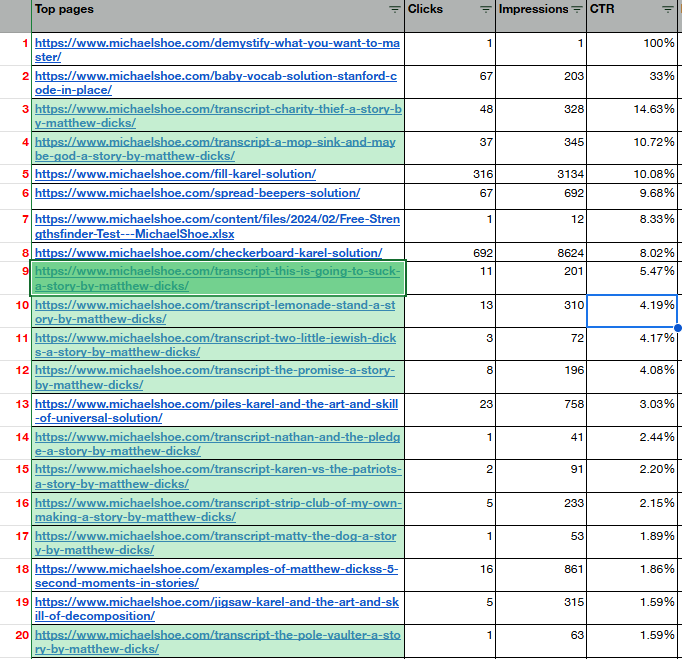This screenshot has width=682, height=659.
Task: Select row number 5 header
Action: click(x=24, y=173)
